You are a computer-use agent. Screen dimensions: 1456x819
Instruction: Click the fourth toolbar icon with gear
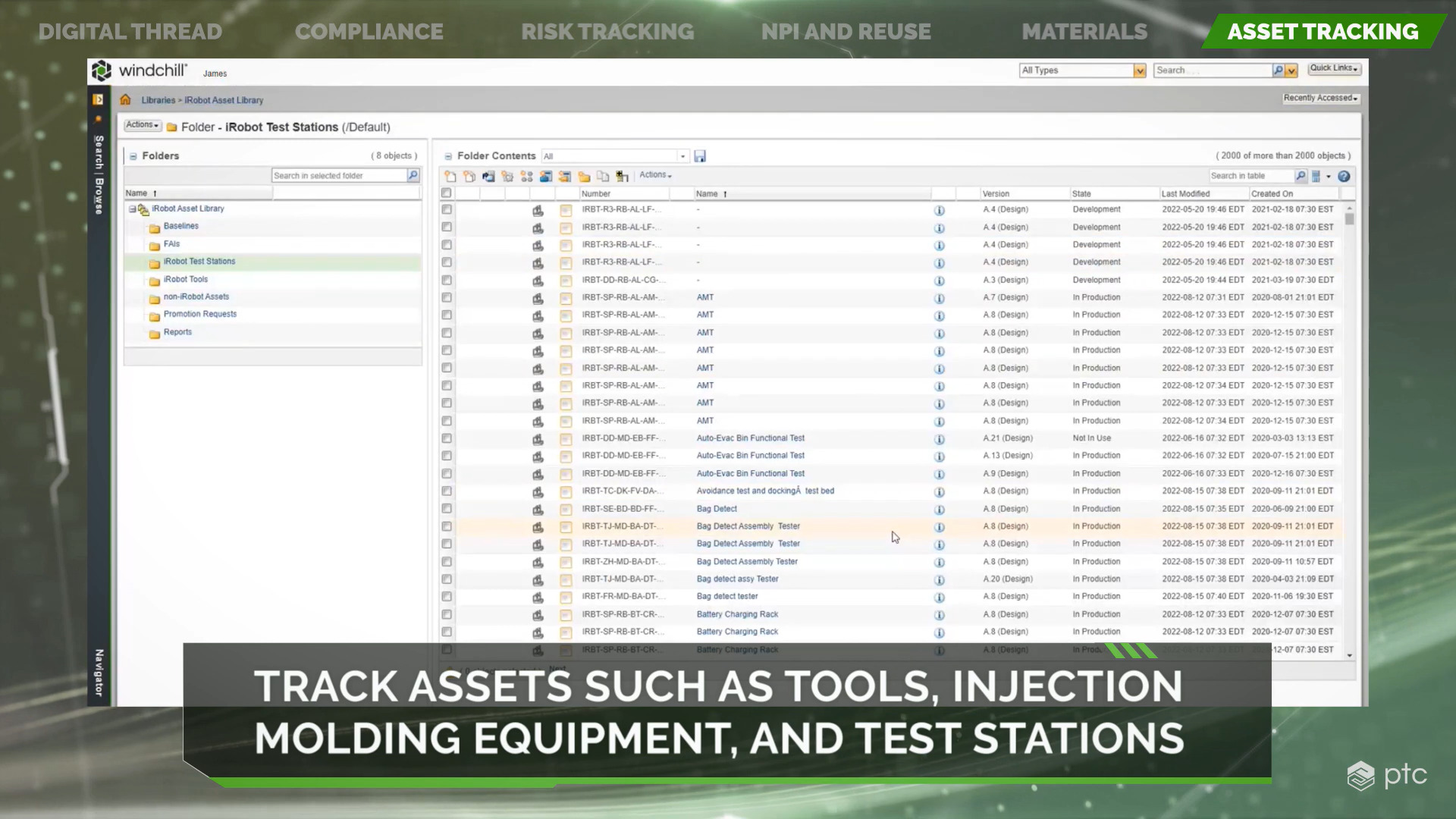507,176
